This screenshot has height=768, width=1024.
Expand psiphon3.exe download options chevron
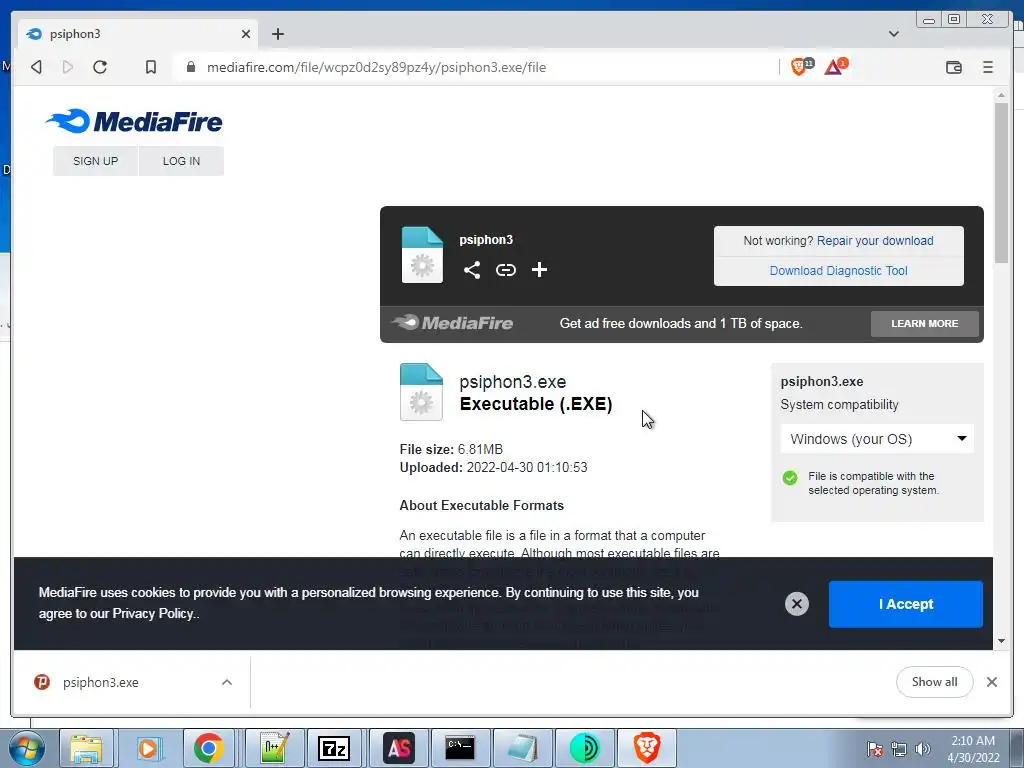click(x=227, y=682)
